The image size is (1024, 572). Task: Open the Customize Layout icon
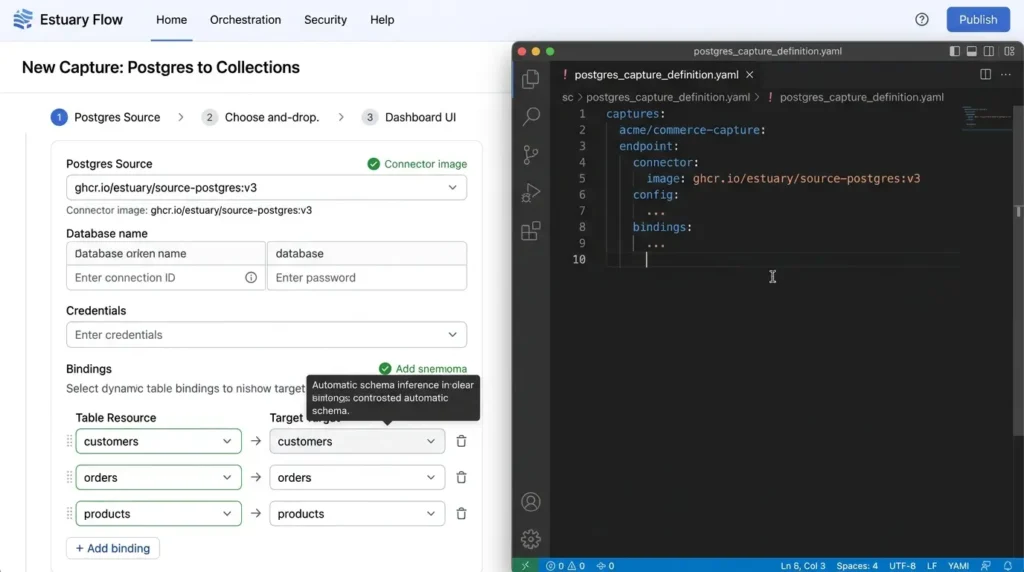(x=1009, y=51)
